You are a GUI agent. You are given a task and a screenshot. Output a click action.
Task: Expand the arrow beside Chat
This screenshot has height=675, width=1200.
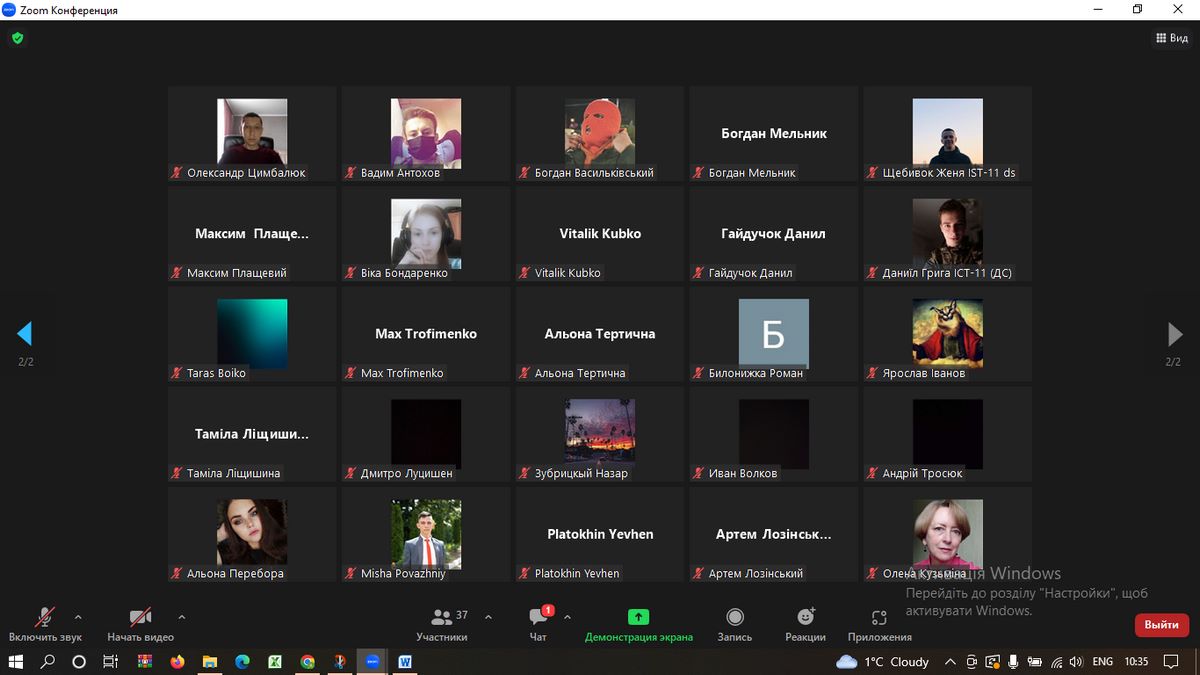coord(567,617)
